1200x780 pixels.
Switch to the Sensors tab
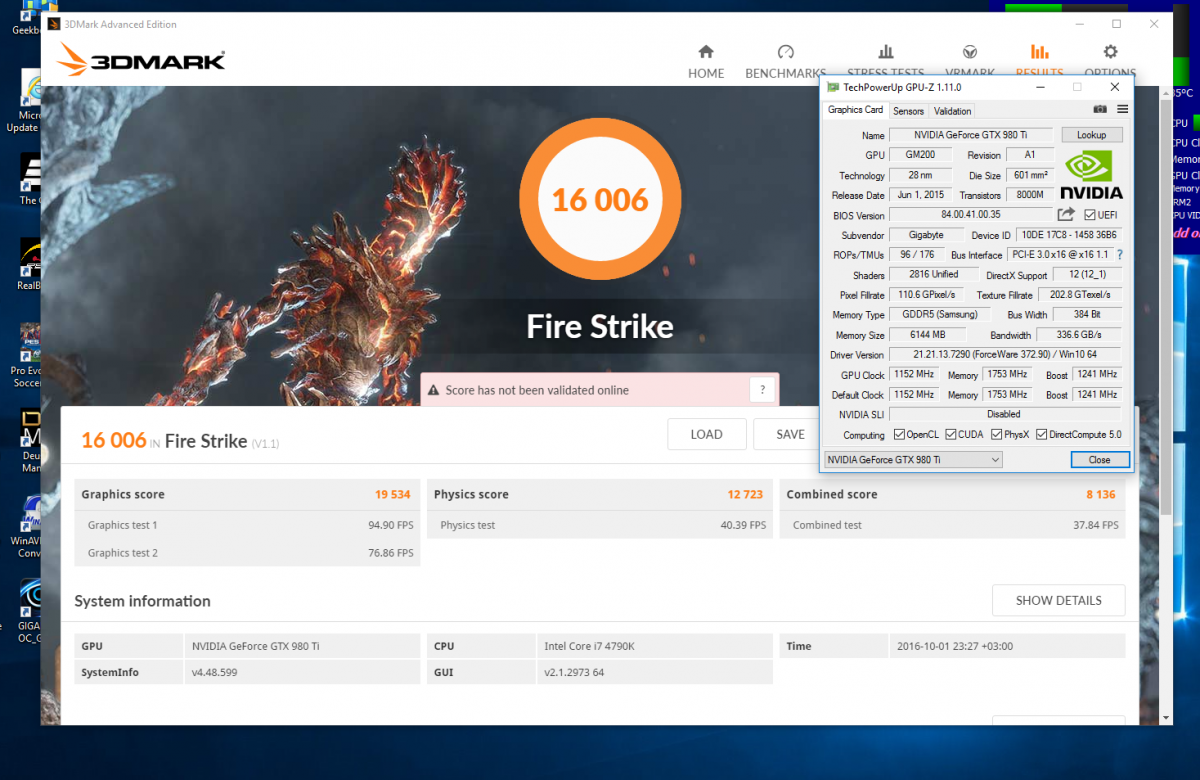pyautogui.click(x=908, y=111)
